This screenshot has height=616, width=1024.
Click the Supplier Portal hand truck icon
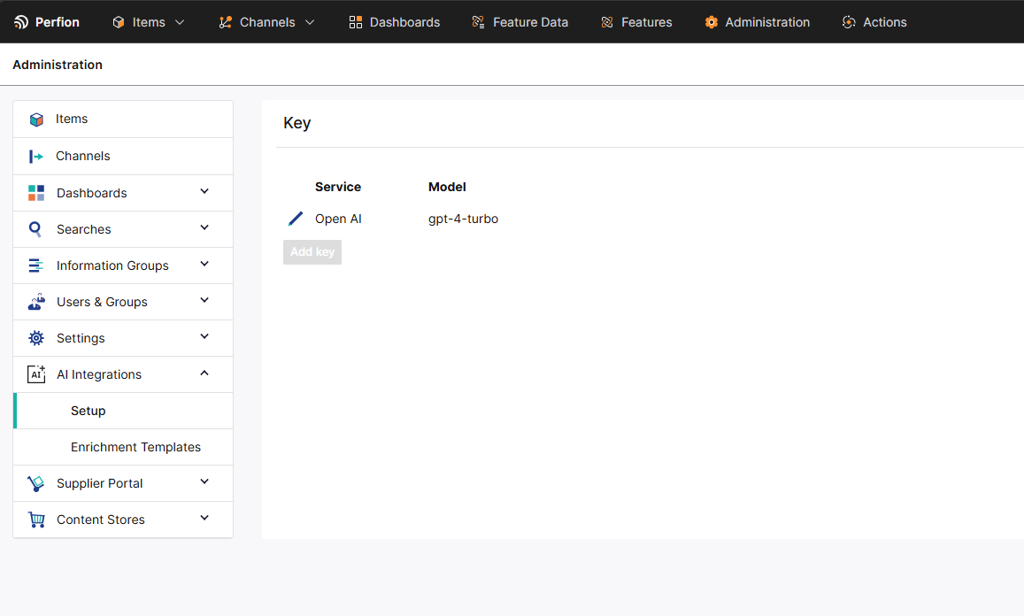click(x=36, y=483)
